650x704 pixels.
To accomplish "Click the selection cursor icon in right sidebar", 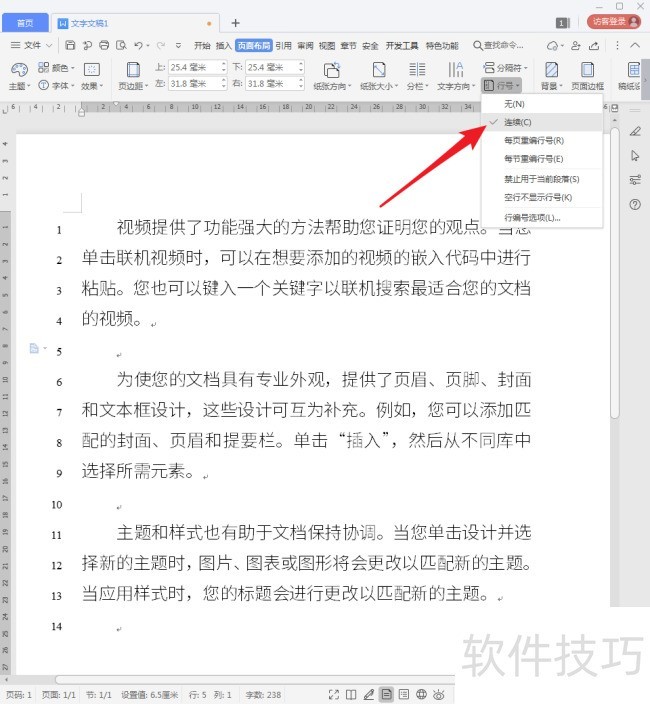I will tap(635, 156).
